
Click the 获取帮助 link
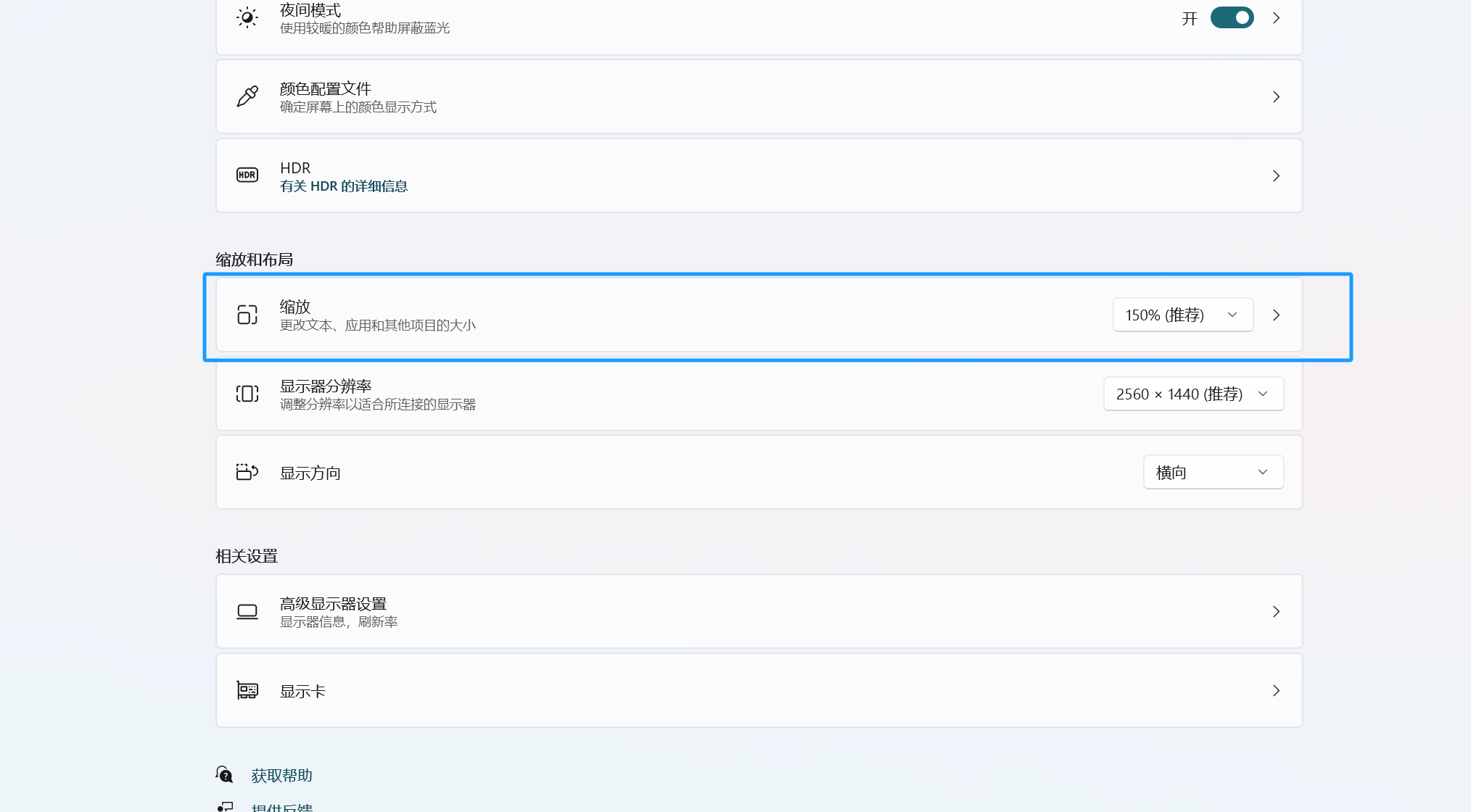pyautogui.click(x=282, y=776)
